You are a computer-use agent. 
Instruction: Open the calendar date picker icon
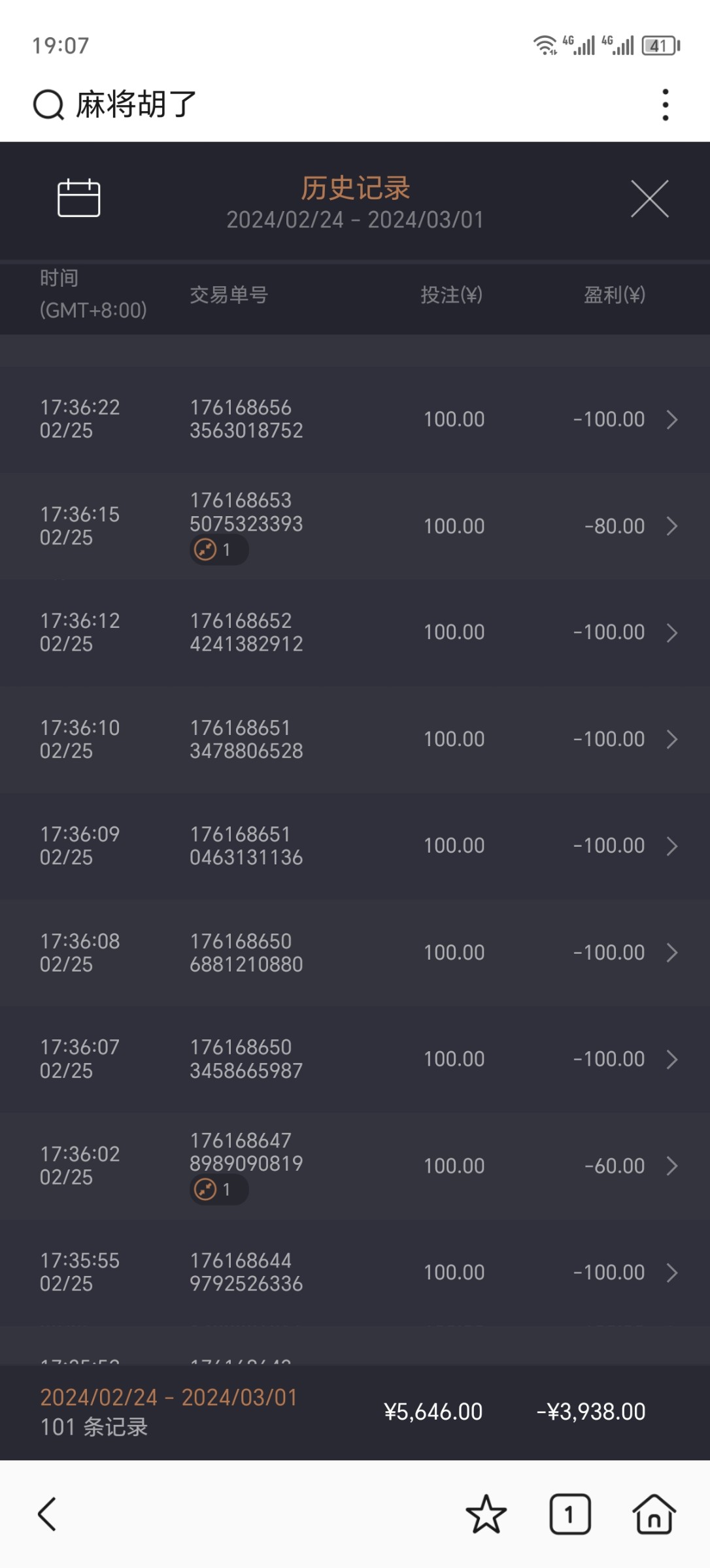pyautogui.click(x=78, y=198)
